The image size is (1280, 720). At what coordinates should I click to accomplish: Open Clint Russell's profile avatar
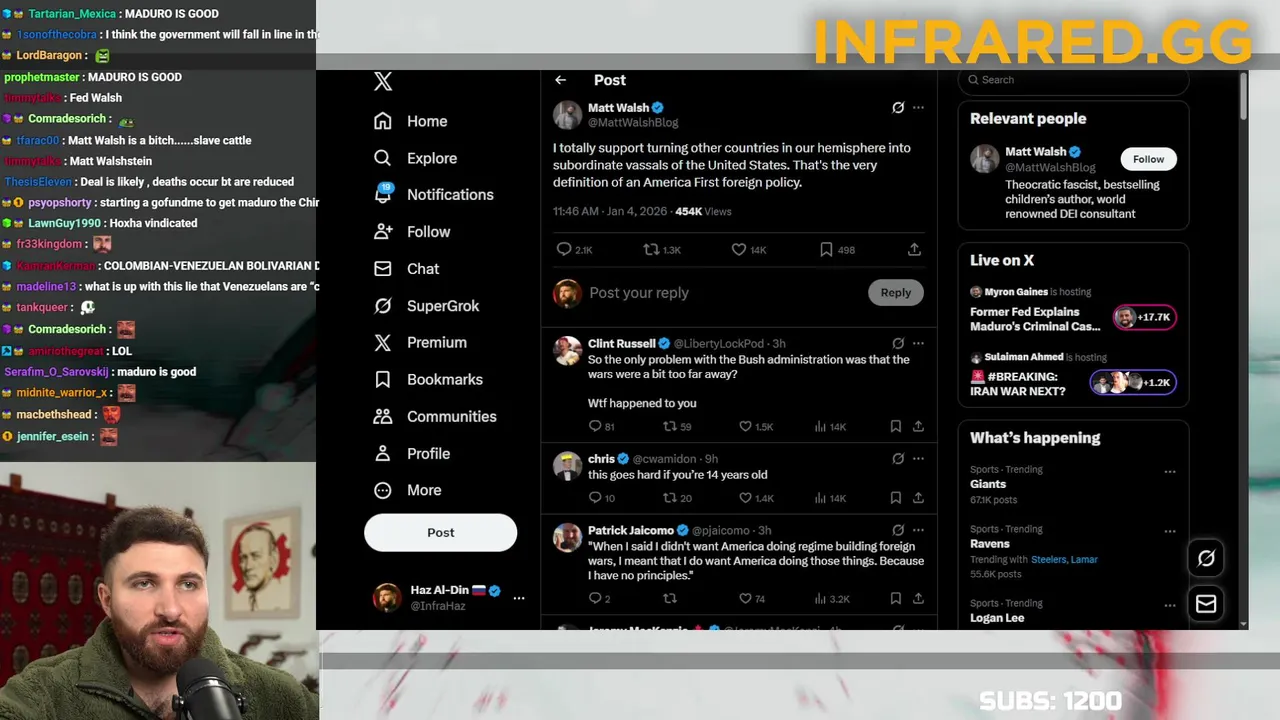pyautogui.click(x=568, y=351)
